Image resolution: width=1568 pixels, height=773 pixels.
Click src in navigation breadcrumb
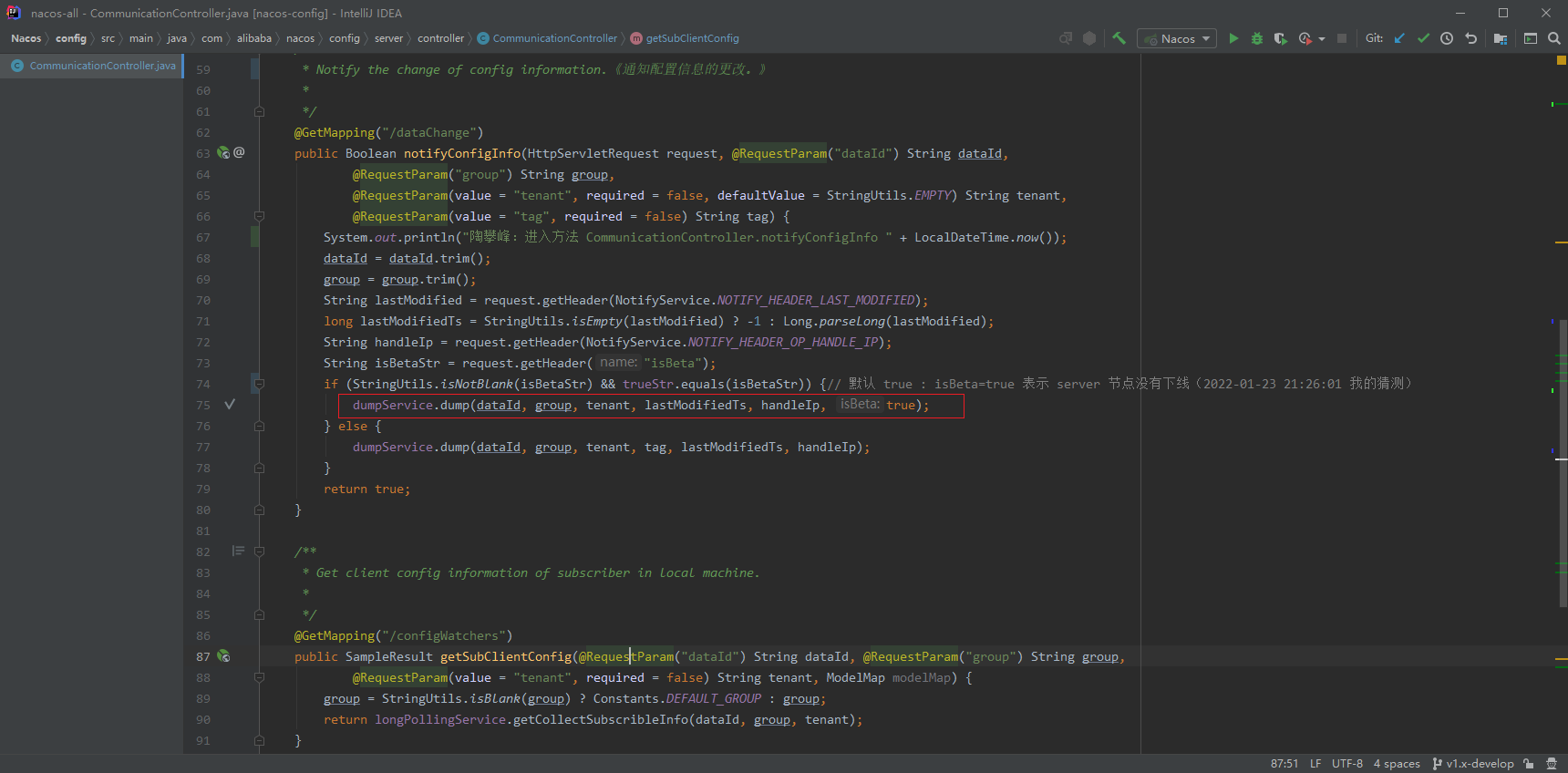click(x=108, y=38)
